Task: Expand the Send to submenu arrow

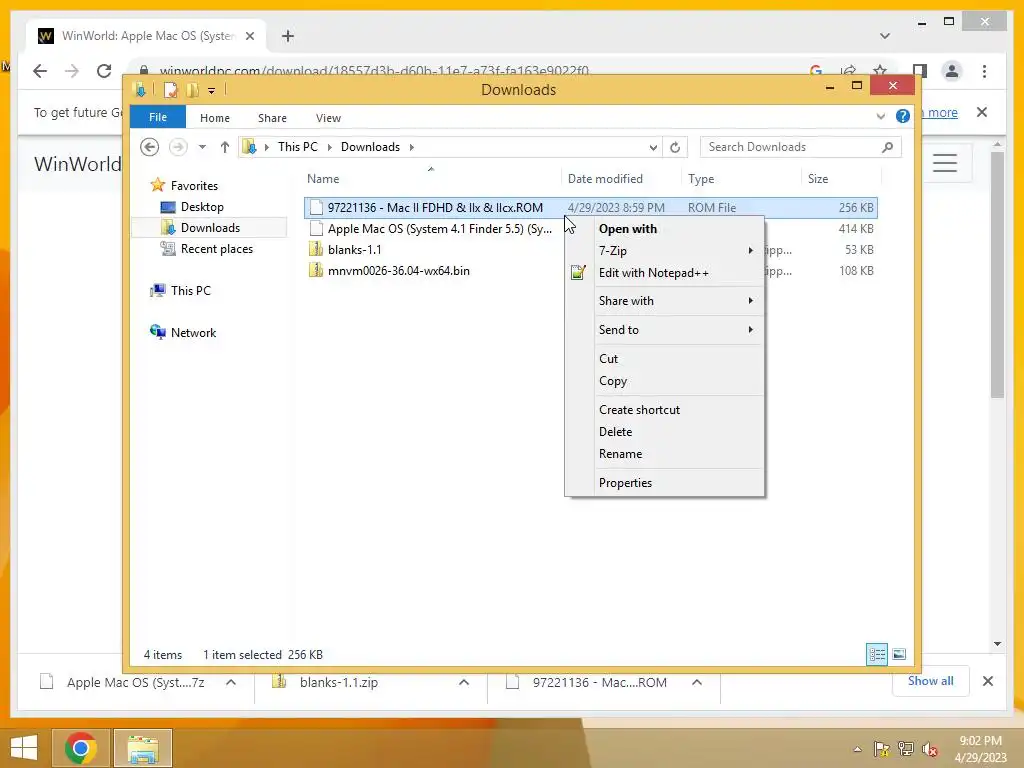Action: pyautogui.click(x=750, y=330)
